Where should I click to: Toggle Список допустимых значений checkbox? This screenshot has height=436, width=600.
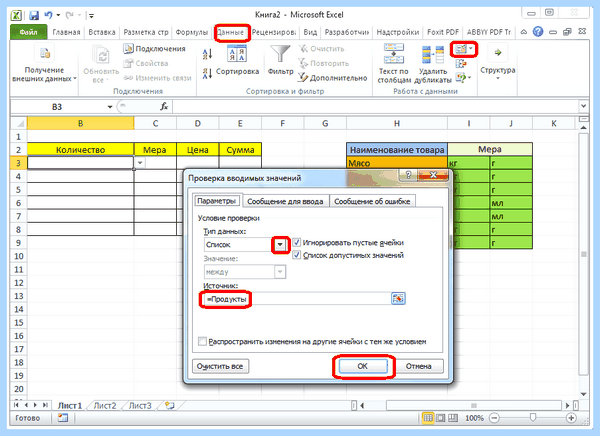[x=297, y=255]
